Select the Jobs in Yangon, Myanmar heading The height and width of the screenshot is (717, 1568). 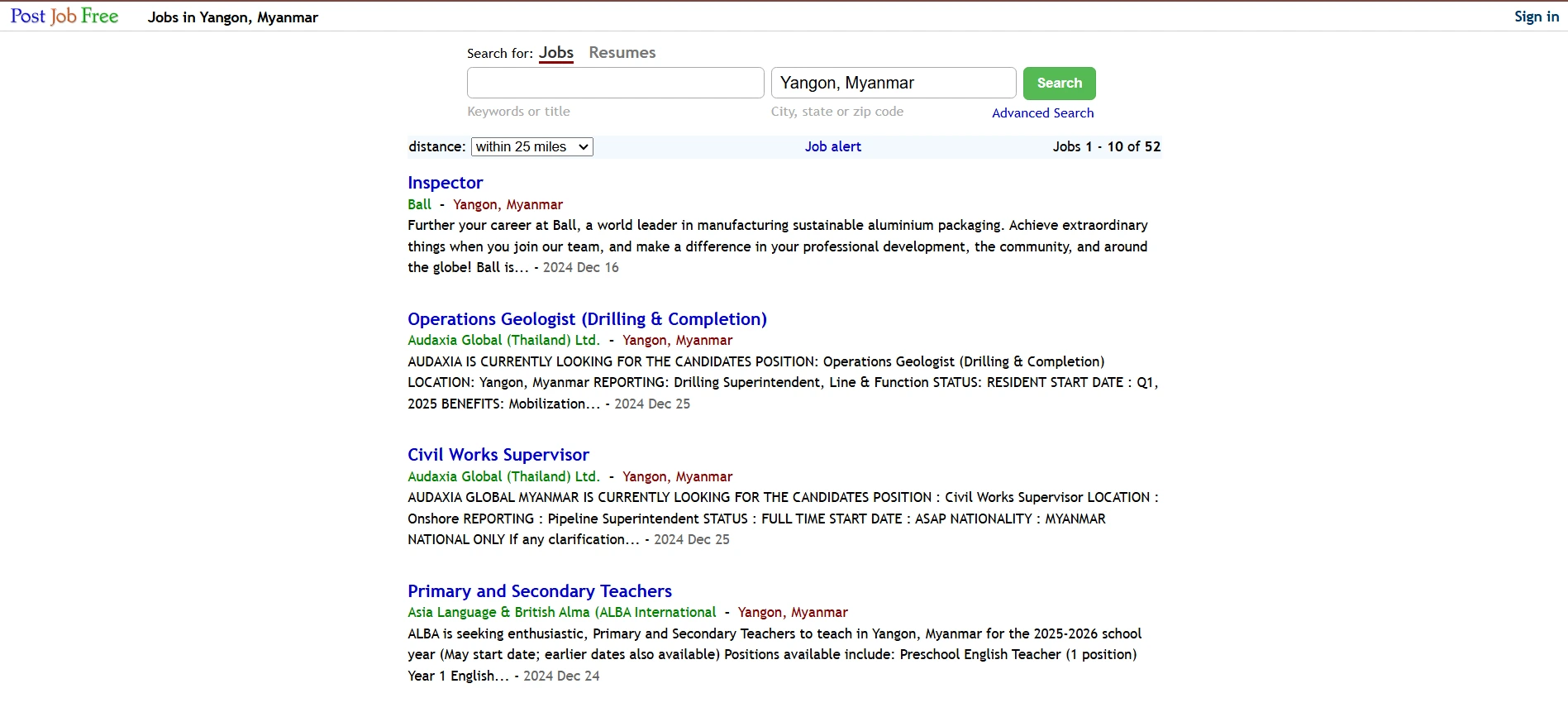click(233, 17)
